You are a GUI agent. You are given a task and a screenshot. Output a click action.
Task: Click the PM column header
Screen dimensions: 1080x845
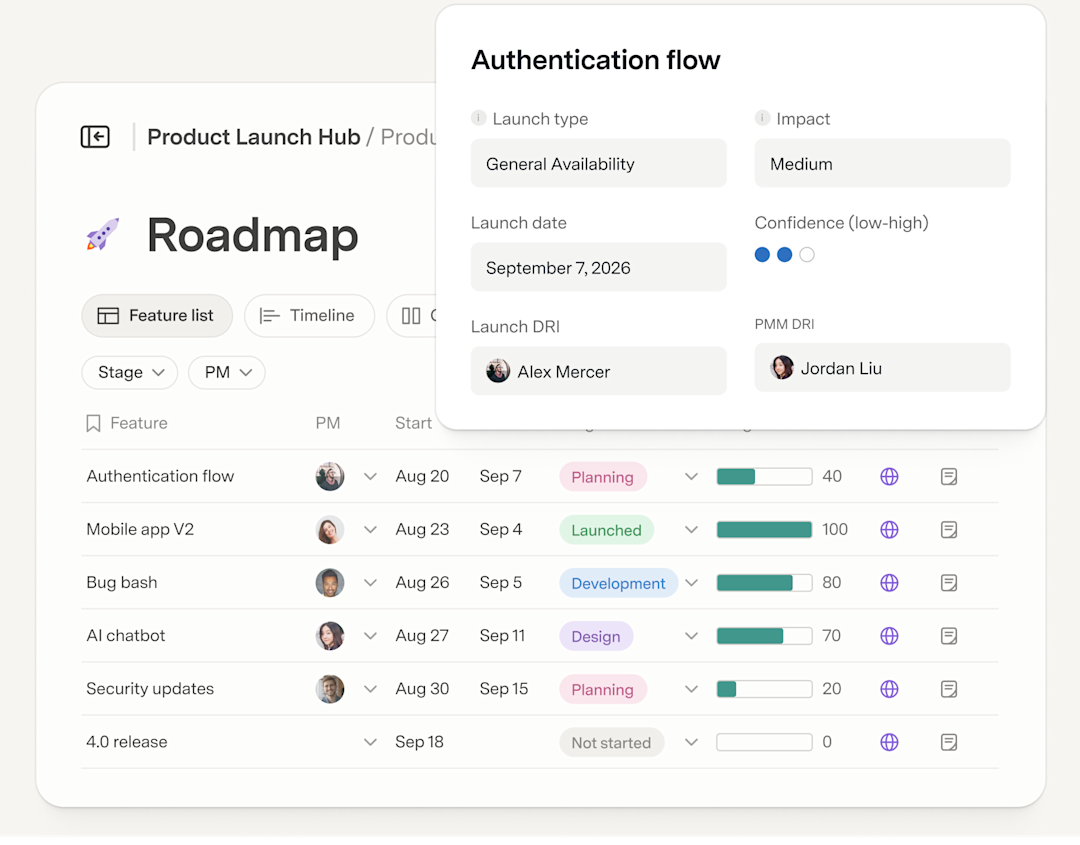click(x=328, y=423)
